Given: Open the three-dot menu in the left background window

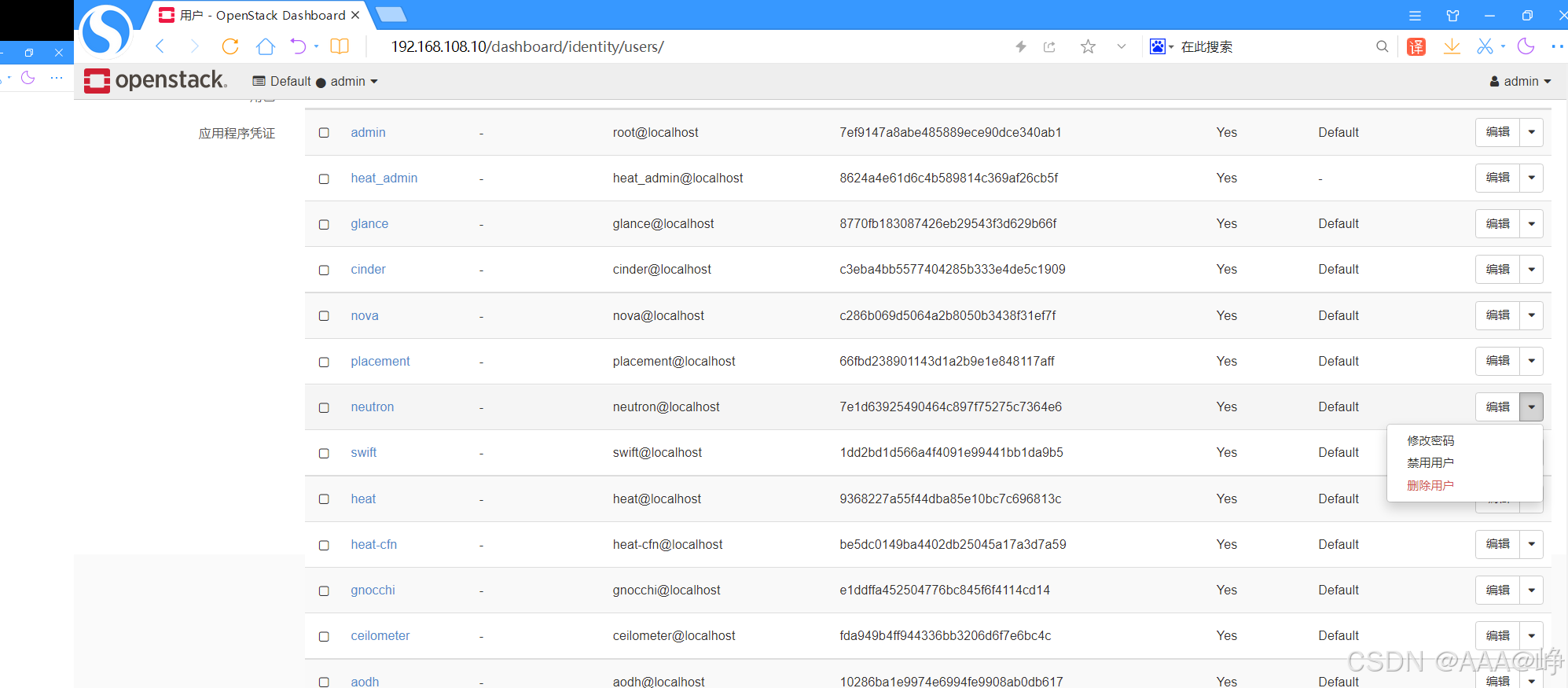Looking at the screenshot, I should click(x=57, y=78).
